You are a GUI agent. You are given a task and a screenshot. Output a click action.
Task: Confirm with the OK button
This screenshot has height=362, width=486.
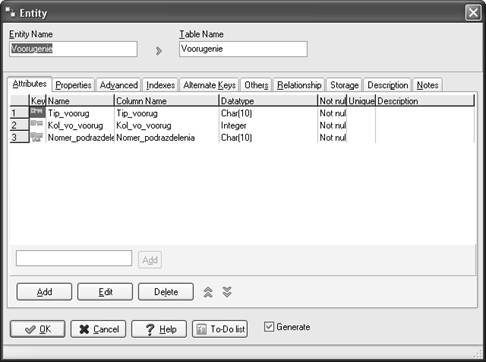click(x=38, y=329)
